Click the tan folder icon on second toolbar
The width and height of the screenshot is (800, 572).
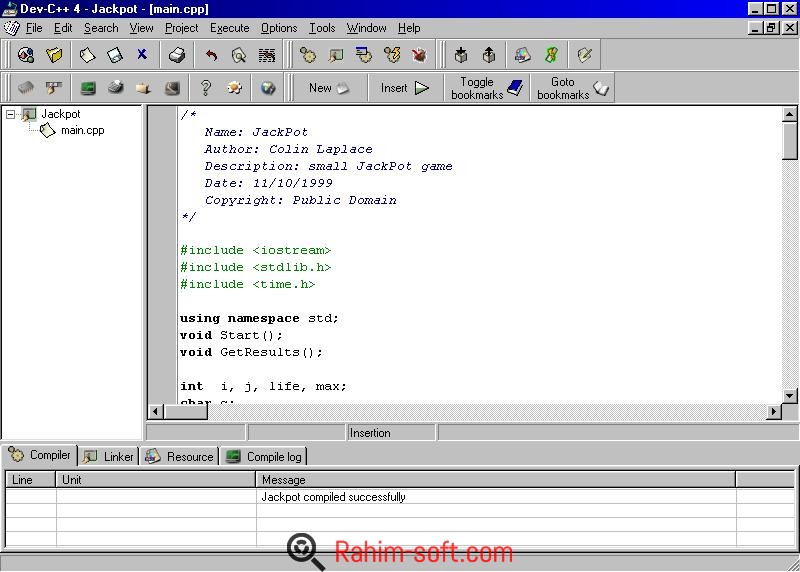coord(143,88)
